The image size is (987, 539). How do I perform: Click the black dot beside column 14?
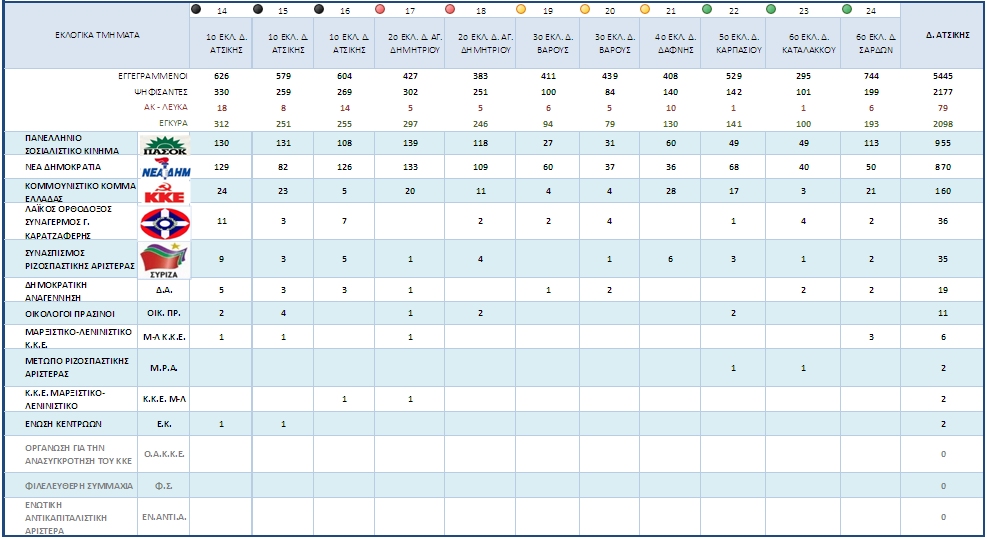tap(196, 9)
